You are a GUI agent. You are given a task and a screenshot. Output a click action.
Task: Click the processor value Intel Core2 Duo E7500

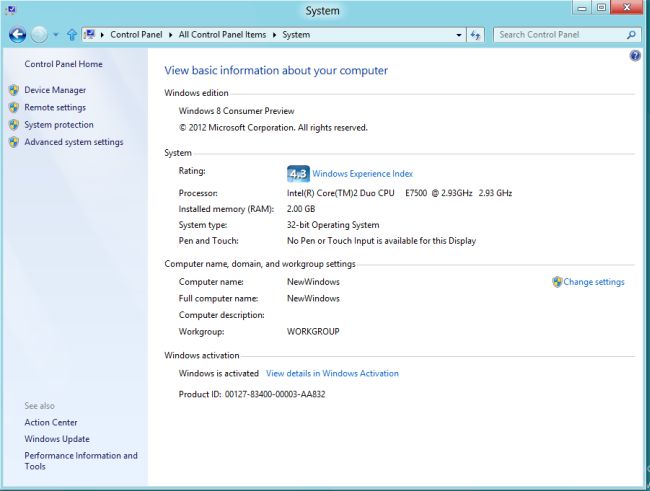coord(399,193)
